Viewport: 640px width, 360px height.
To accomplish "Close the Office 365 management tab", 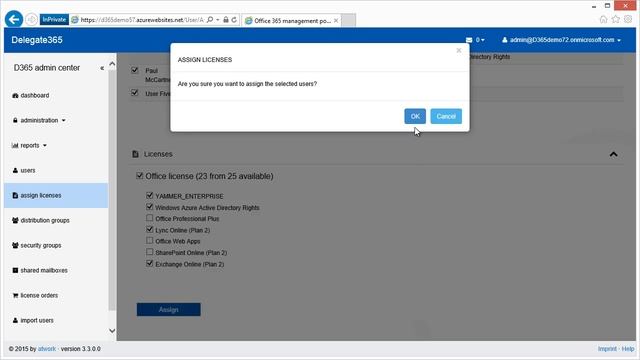I will (336, 20).
